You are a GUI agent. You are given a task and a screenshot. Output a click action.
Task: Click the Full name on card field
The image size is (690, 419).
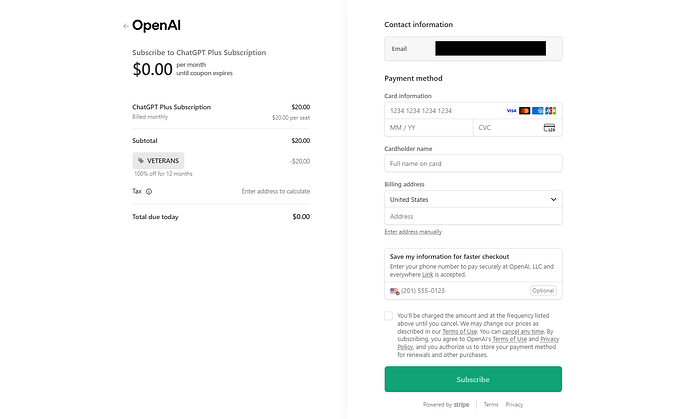coord(473,163)
